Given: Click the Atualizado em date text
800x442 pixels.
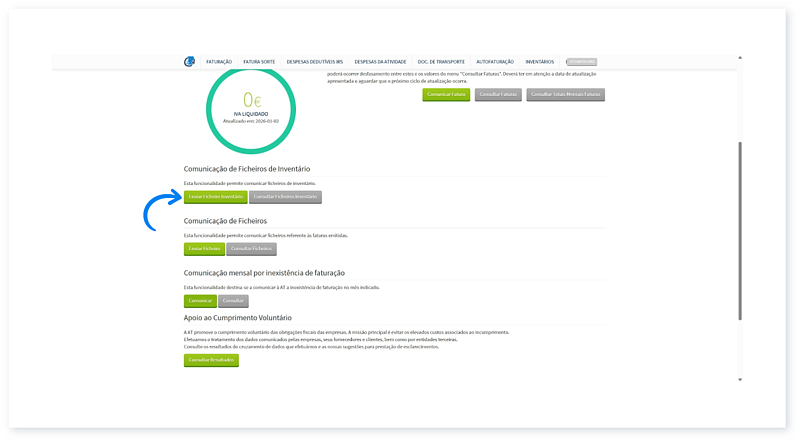Looking at the screenshot, I should click(251, 121).
